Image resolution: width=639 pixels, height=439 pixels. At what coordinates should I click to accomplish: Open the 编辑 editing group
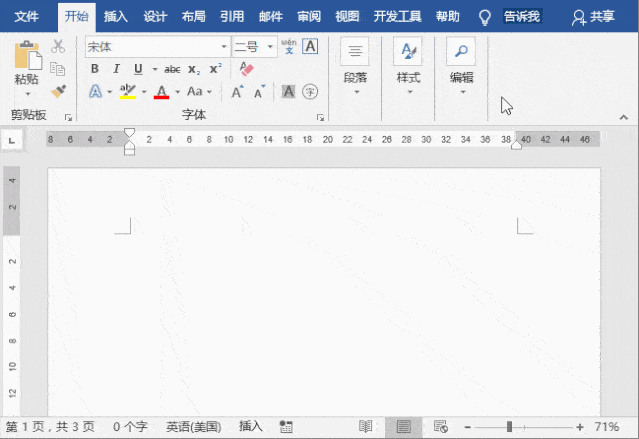461,67
